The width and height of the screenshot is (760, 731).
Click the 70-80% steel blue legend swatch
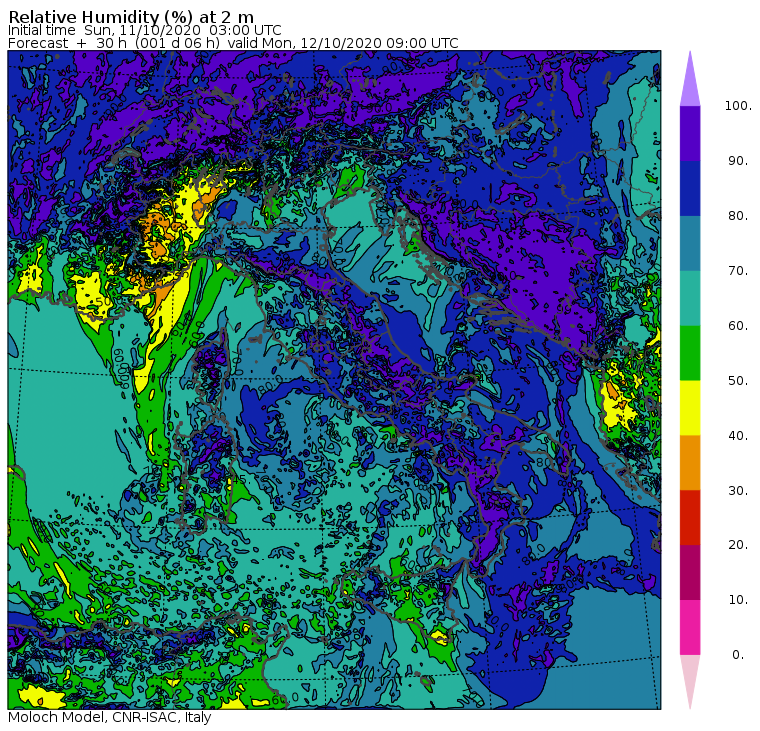point(690,243)
